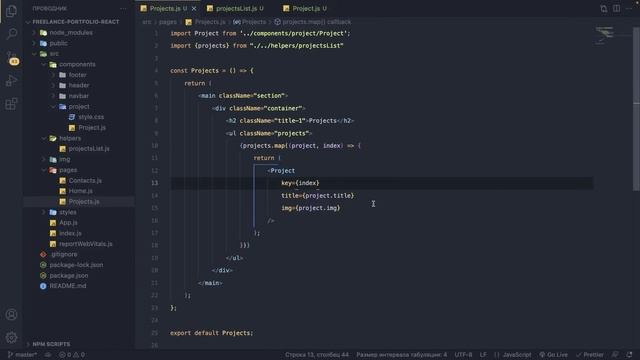Switch to the Project.js tab
Viewport: 640px width, 360px height.
click(x=305, y=8)
